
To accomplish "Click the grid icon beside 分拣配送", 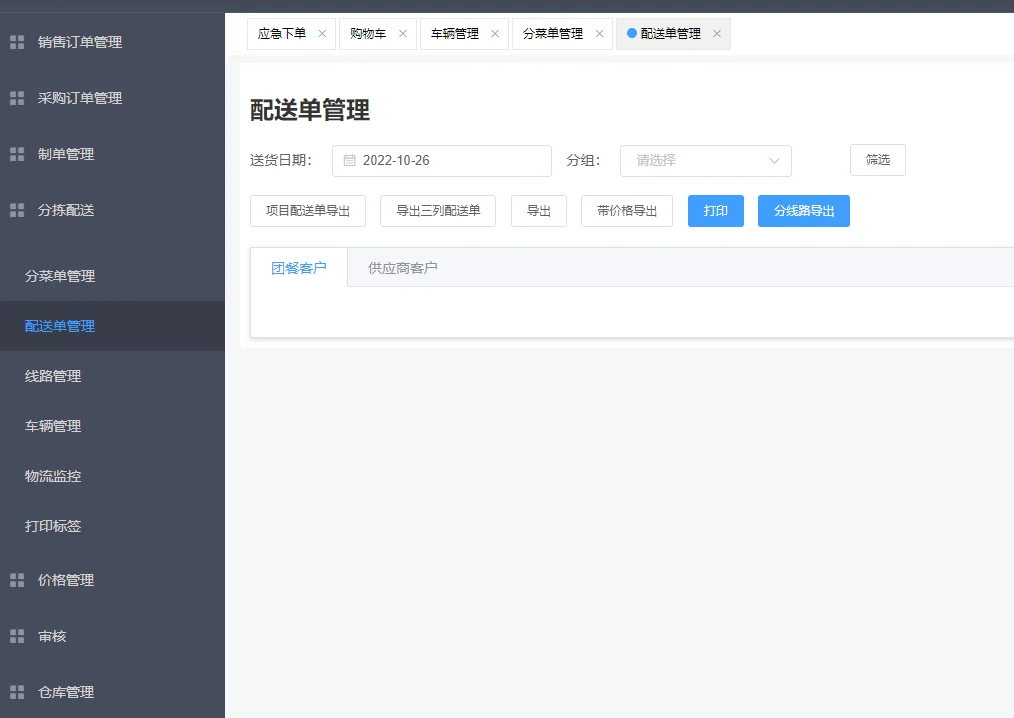I will 16,210.
